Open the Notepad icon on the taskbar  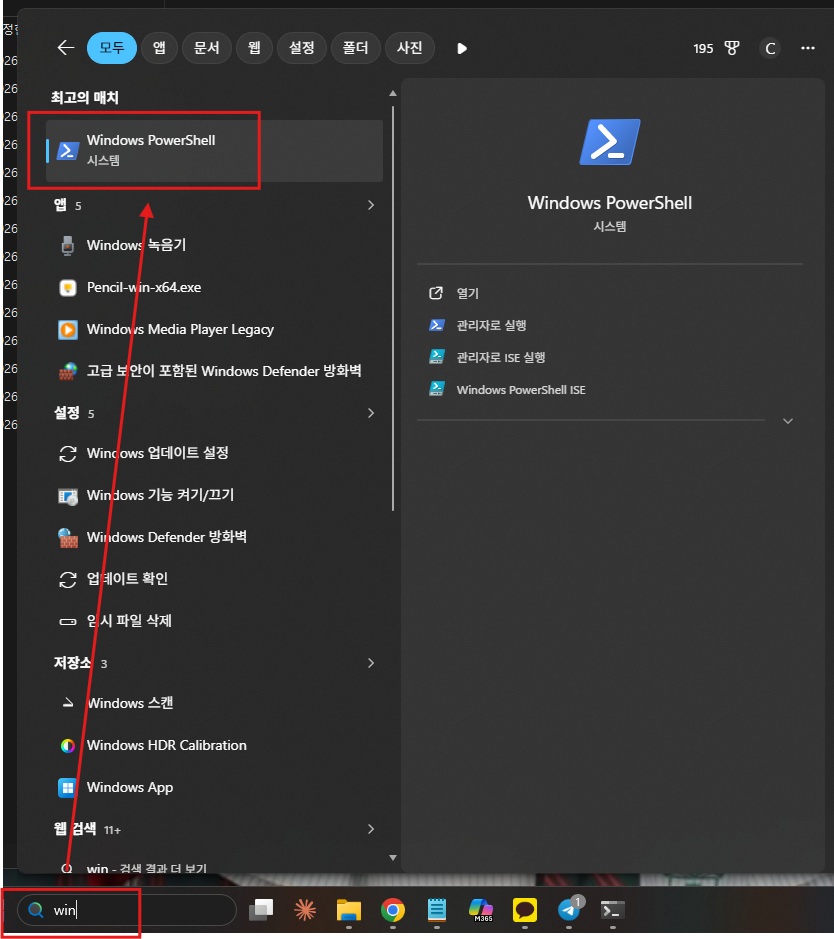coord(436,910)
